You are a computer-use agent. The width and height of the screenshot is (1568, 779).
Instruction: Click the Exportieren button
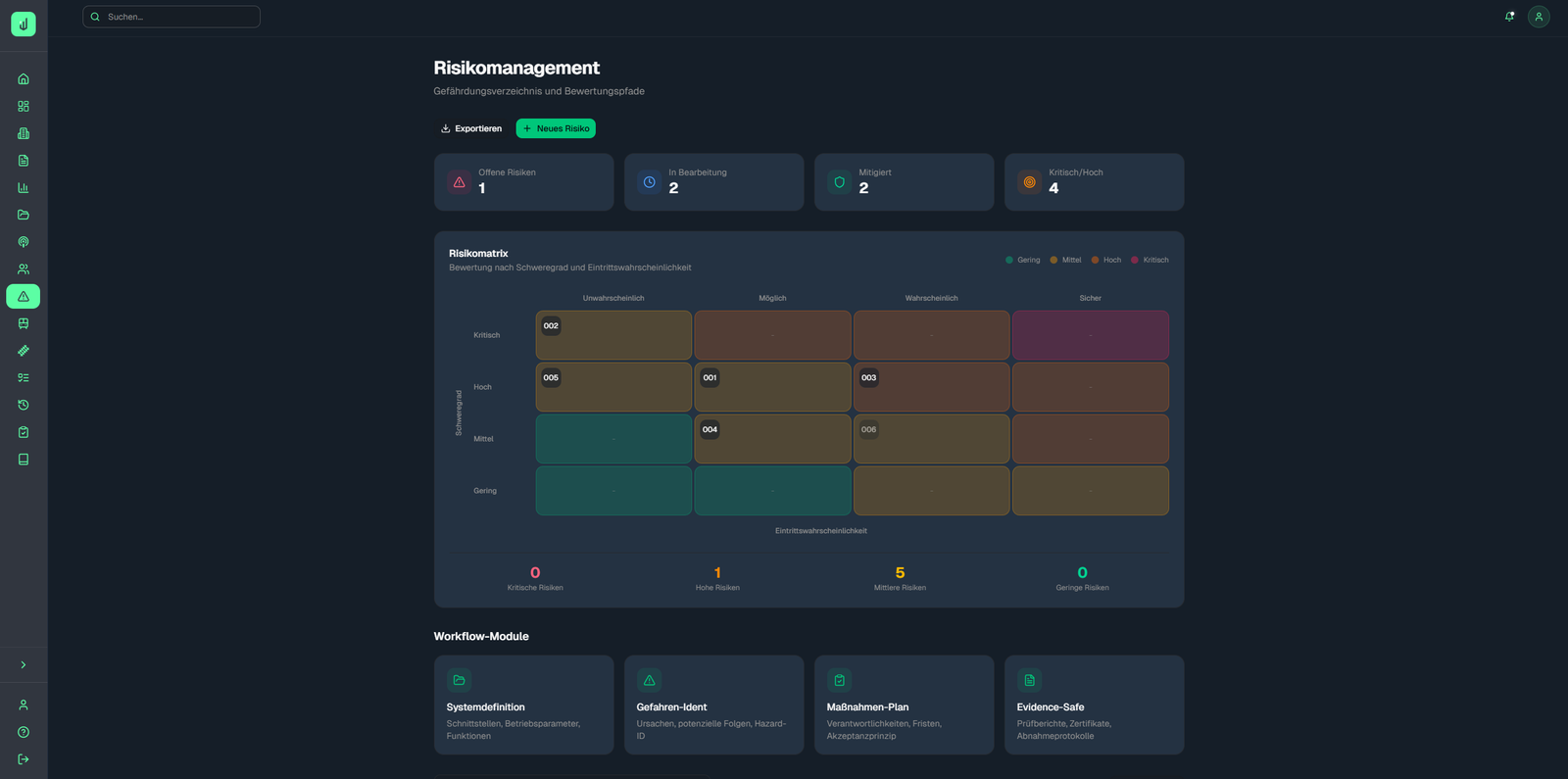click(x=471, y=128)
